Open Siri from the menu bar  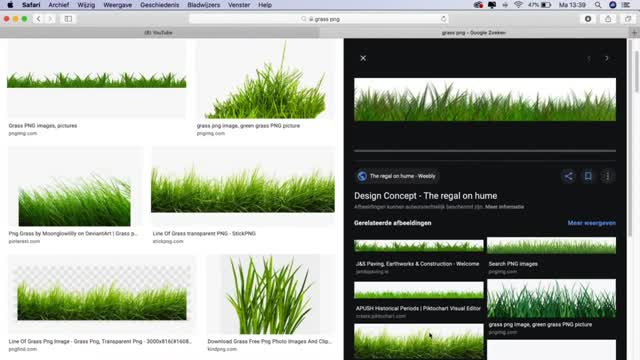click(x=613, y=5)
